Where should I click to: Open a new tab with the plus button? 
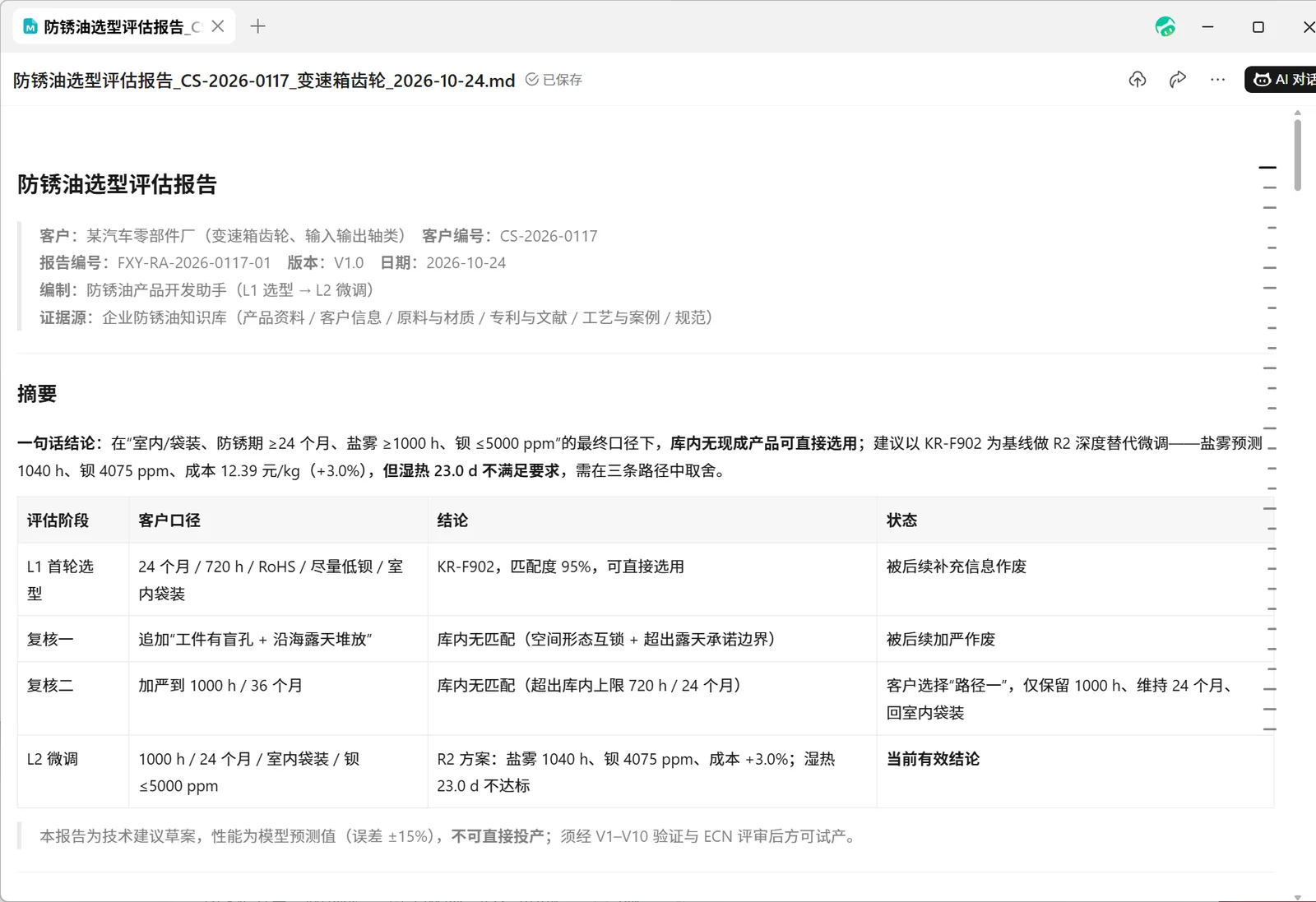click(257, 26)
